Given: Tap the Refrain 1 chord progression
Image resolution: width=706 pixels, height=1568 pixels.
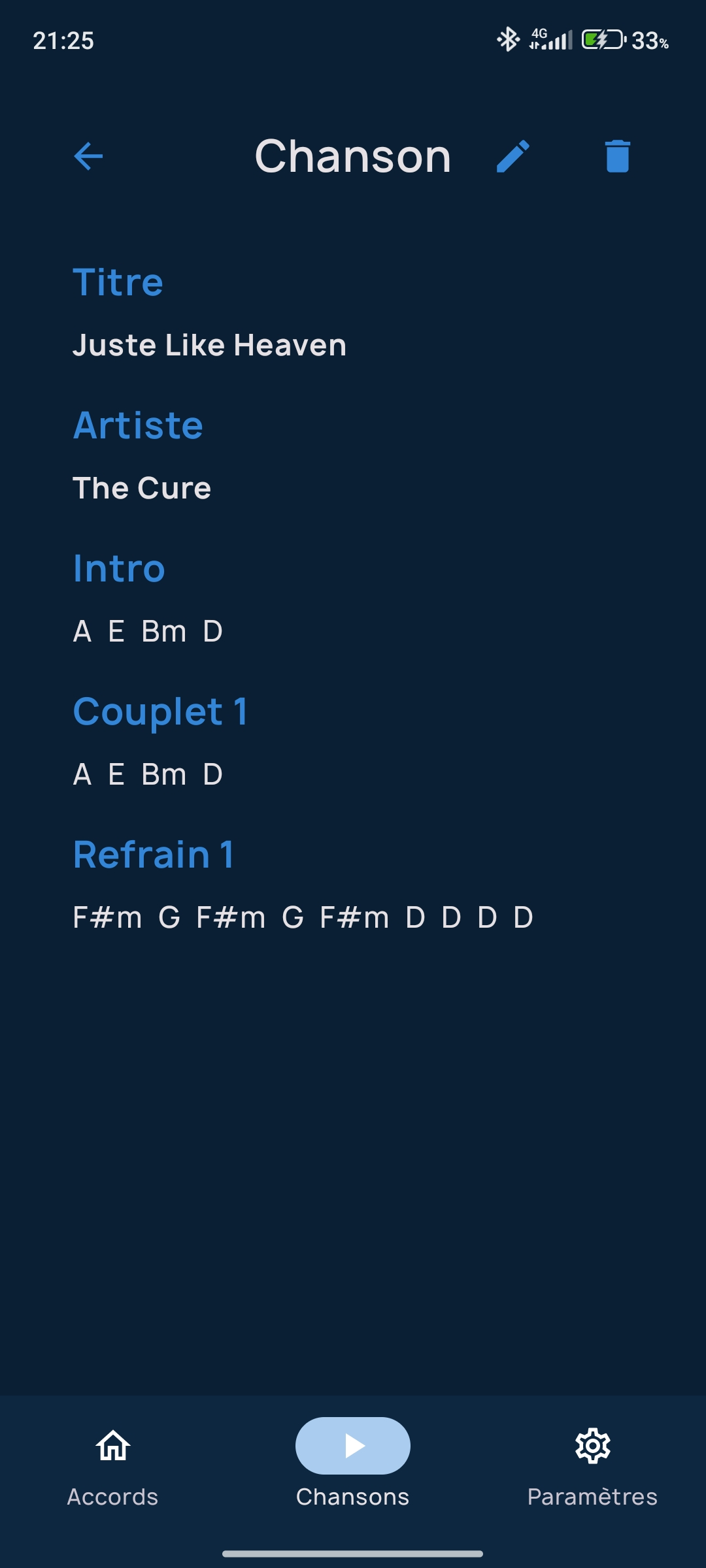Looking at the screenshot, I should click(303, 917).
